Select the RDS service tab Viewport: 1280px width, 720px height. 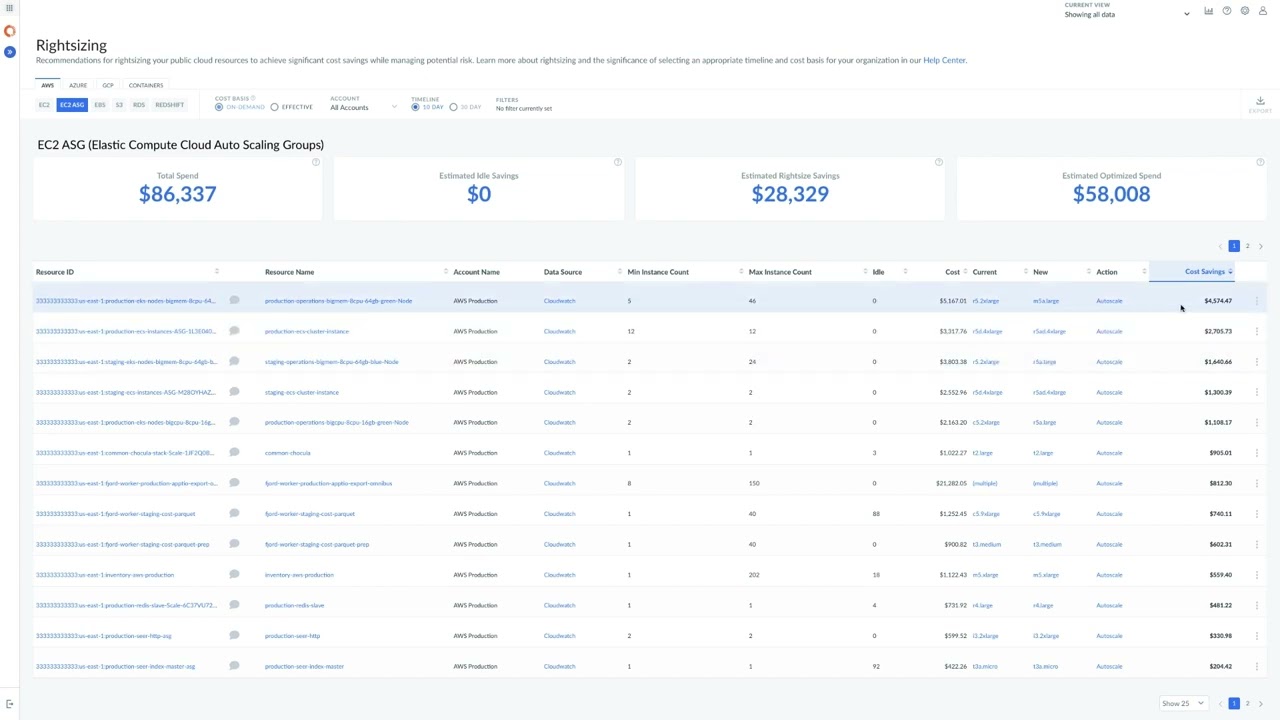point(139,105)
